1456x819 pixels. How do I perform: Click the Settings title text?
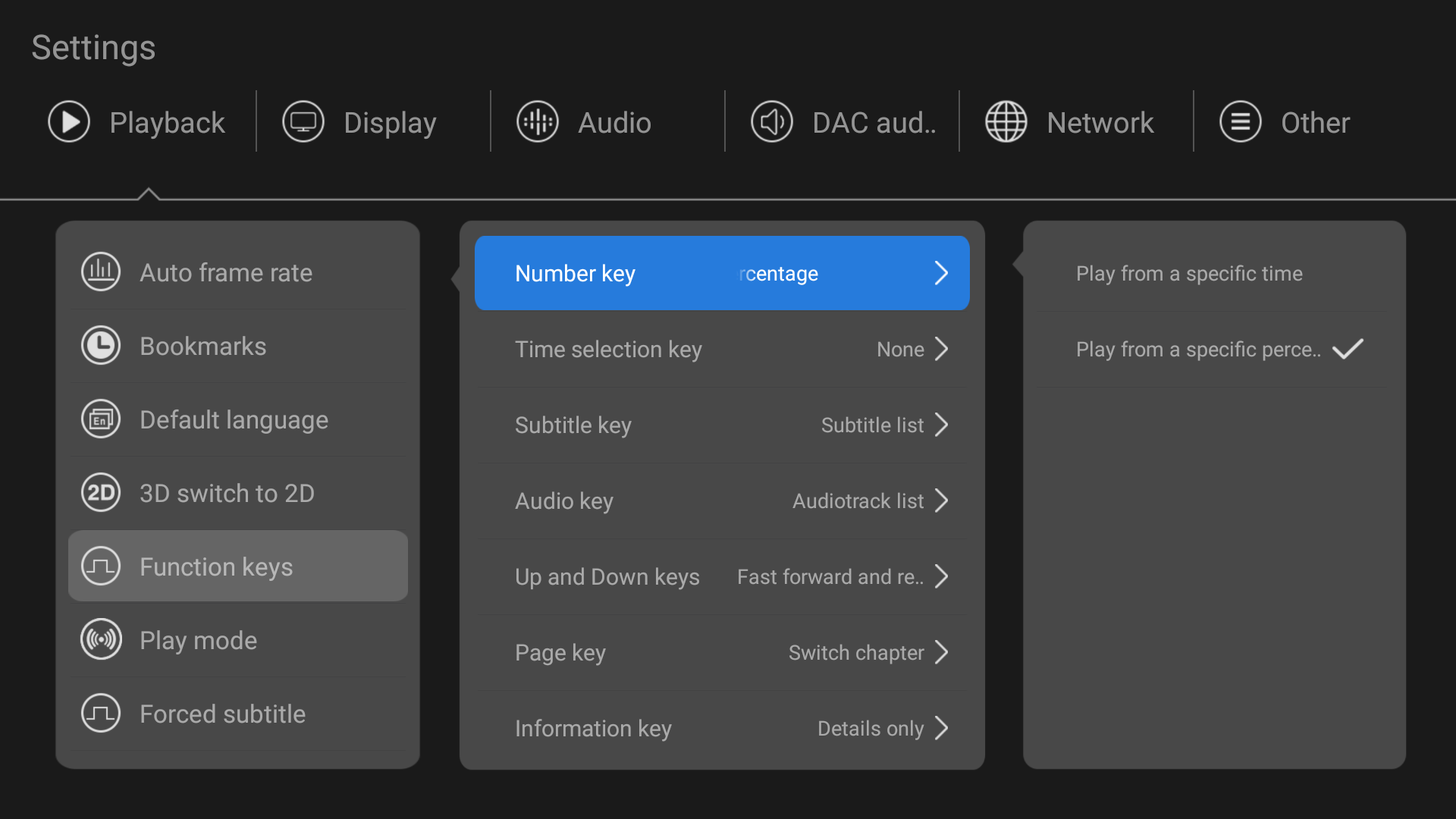93,48
